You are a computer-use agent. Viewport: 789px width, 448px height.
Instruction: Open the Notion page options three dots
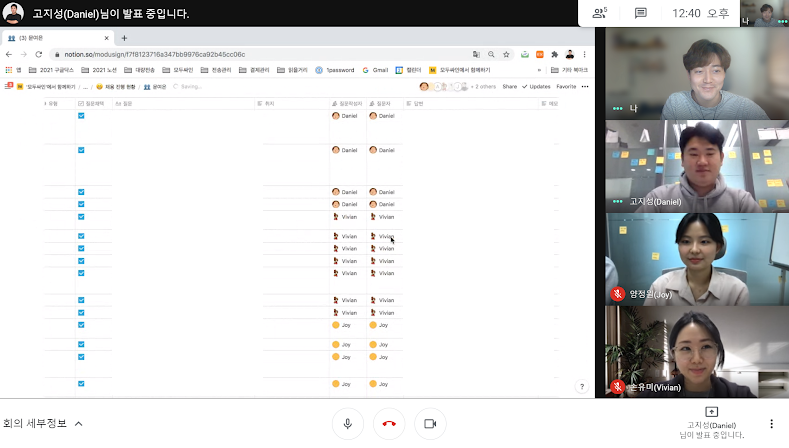point(585,87)
